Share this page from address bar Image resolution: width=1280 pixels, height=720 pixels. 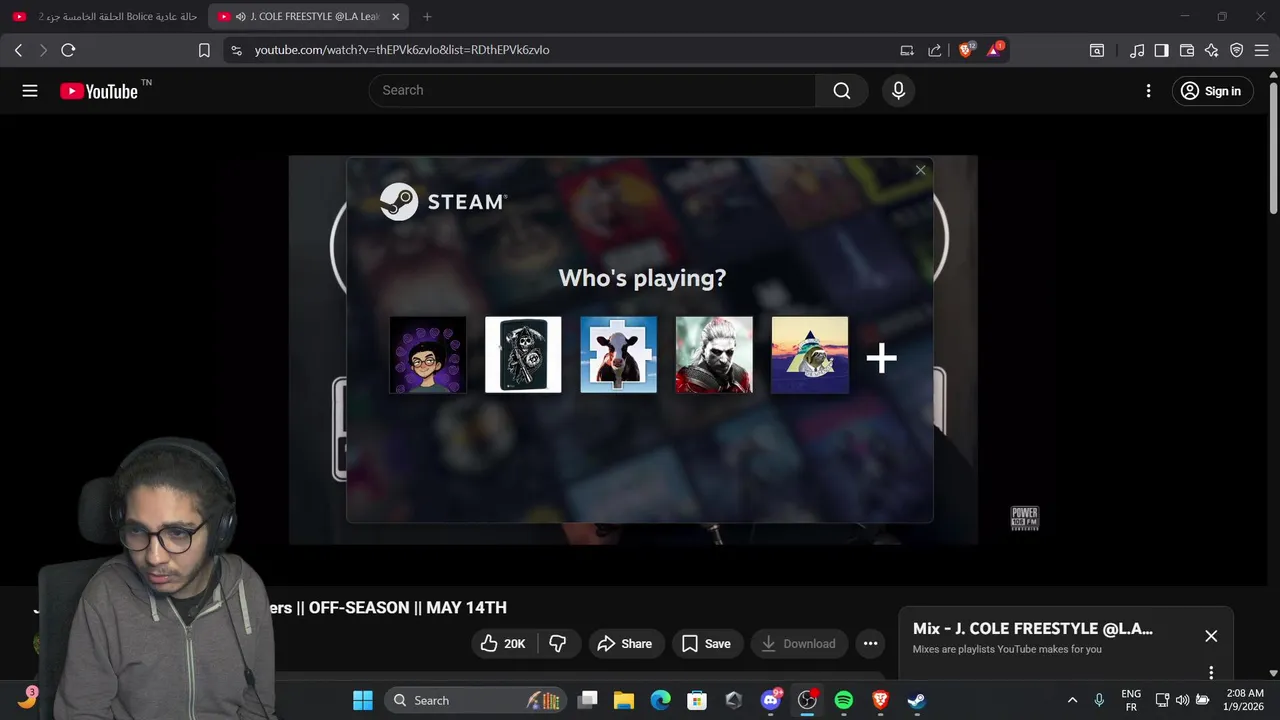point(935,50)
